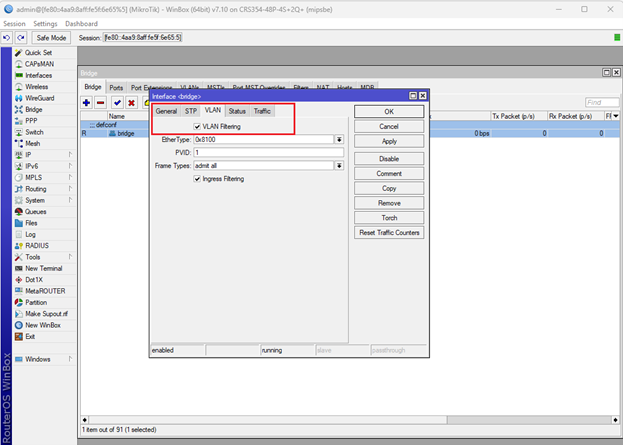The image size is (623, 445).
Task: Switch to General tab in Interface dialog
Action: click(166, 111)
